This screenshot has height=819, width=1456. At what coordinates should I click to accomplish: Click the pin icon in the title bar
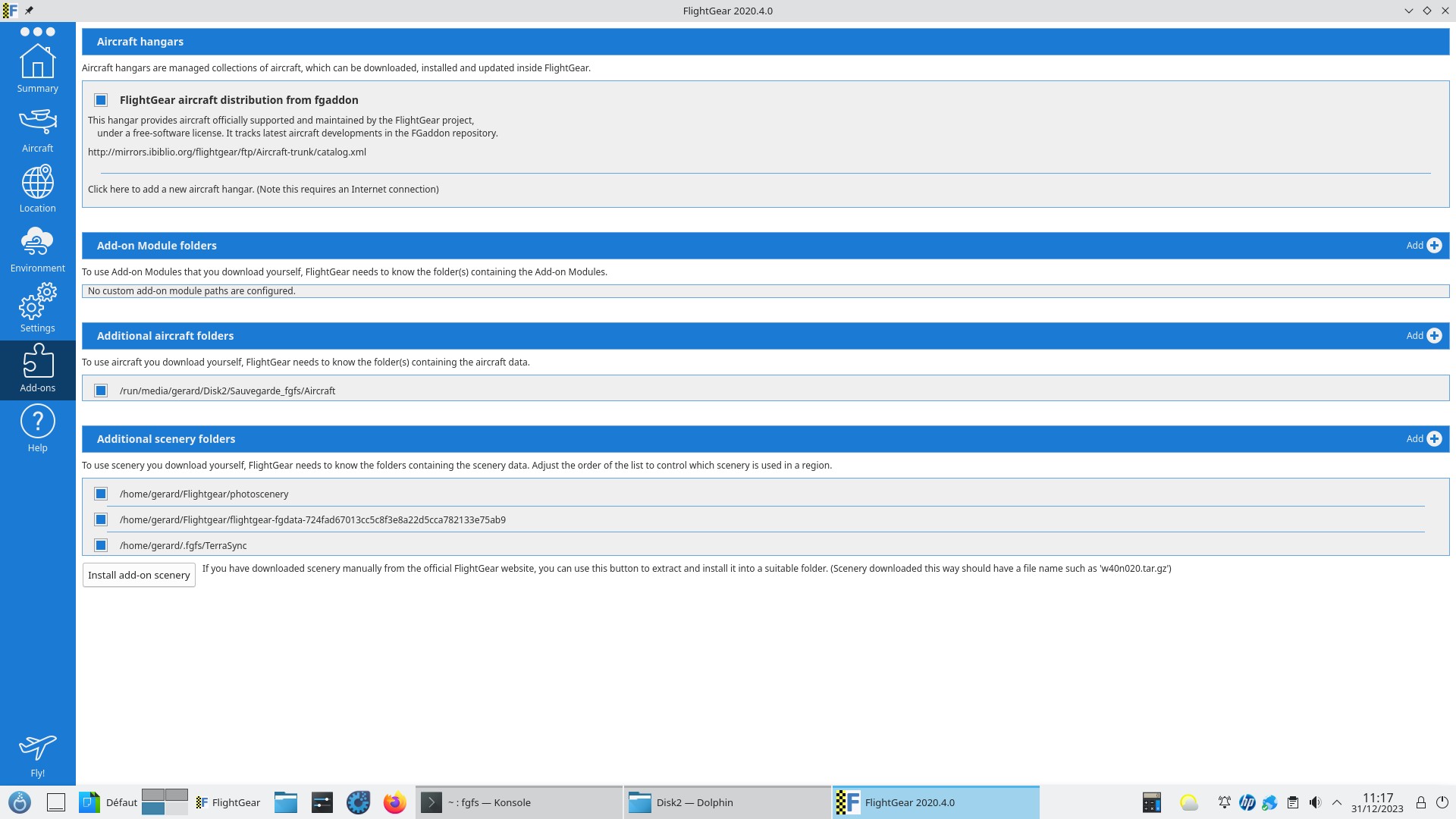[x=29, y=11]
